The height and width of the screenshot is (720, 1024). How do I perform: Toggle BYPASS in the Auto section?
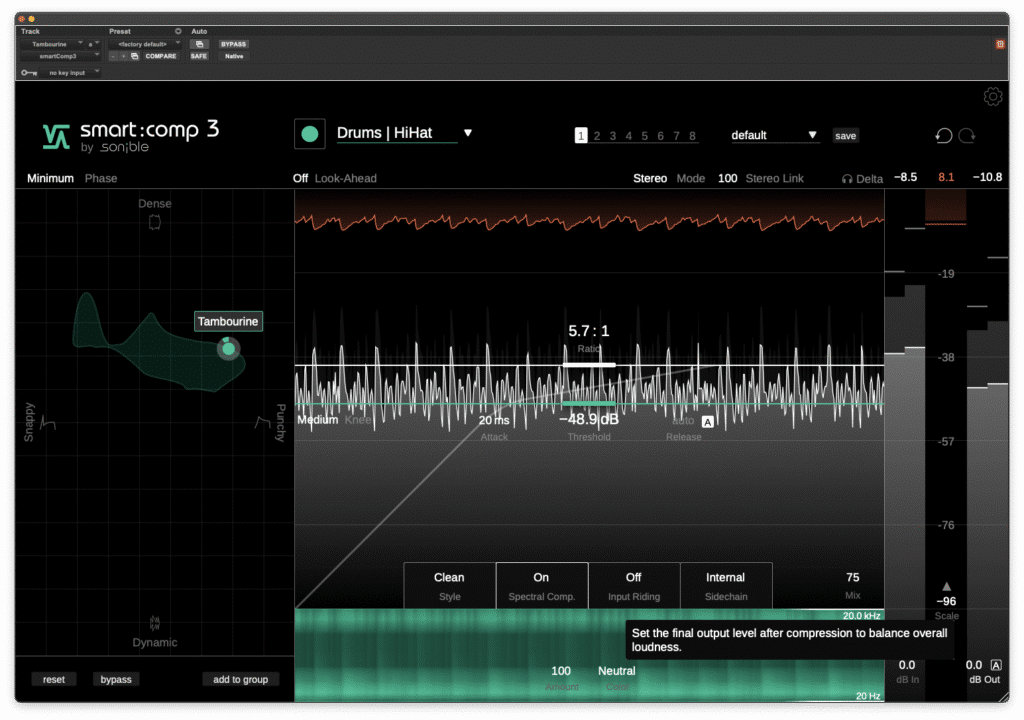click(232, 44)
